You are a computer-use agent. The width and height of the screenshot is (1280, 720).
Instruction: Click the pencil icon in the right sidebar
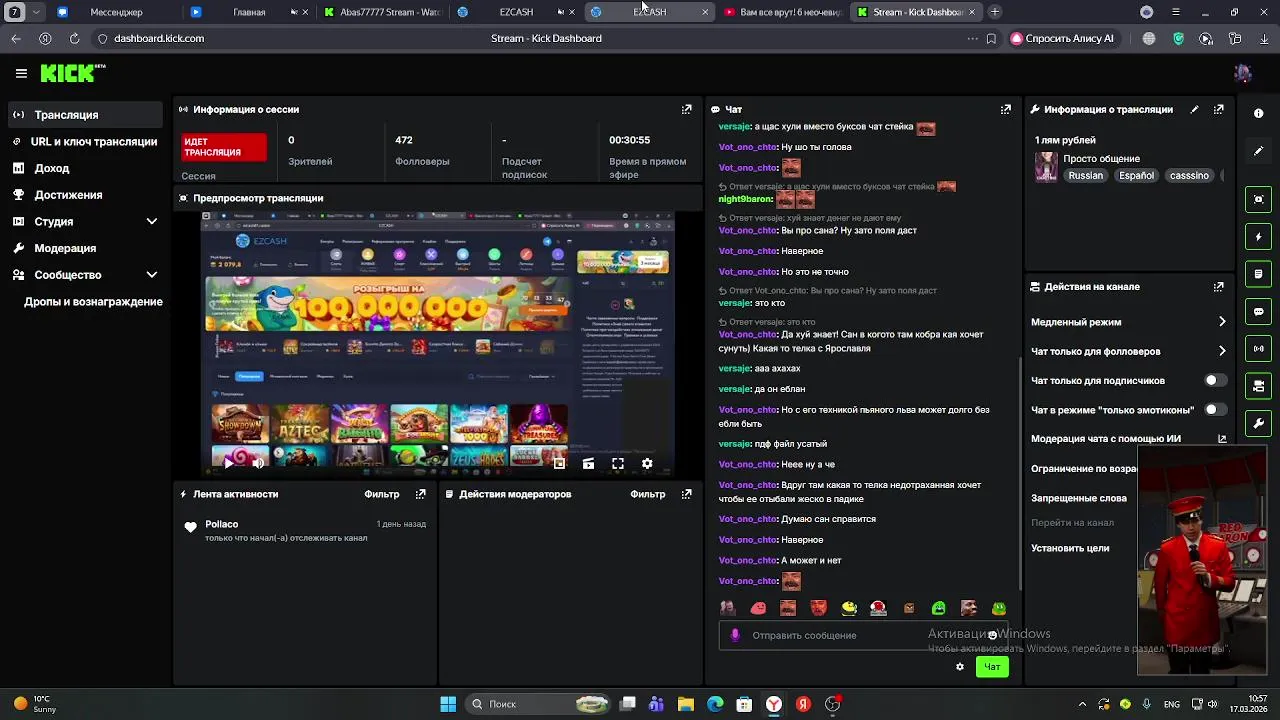(x=1259, y=151)
